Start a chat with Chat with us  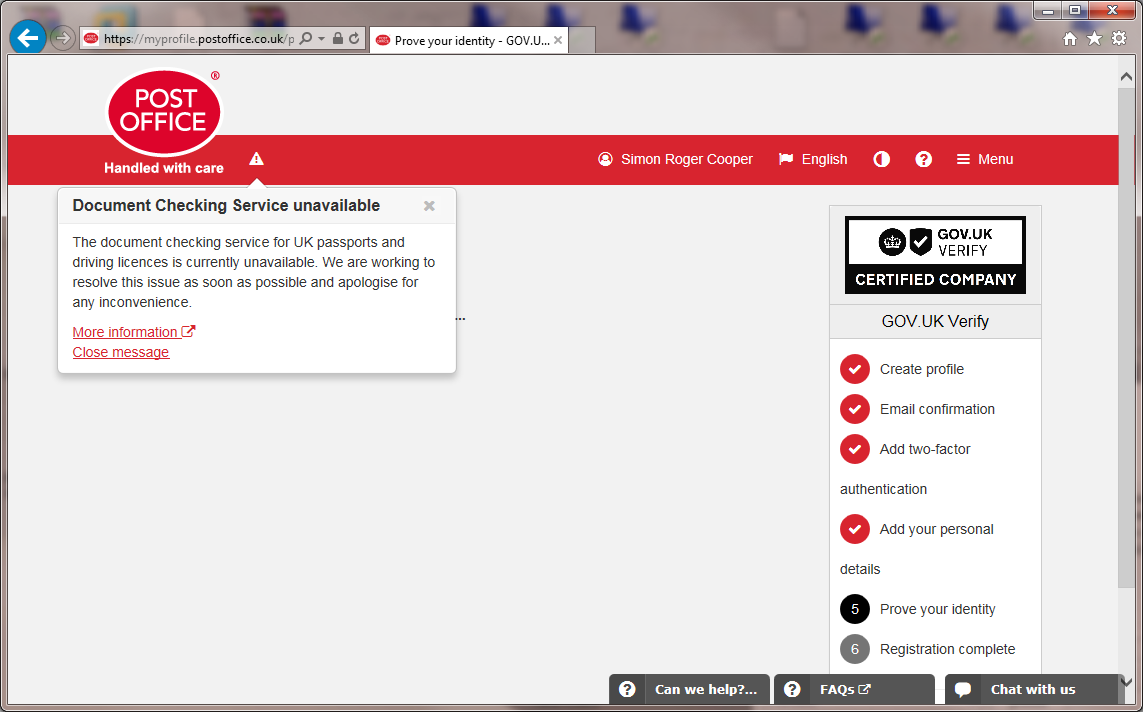point(1031,689)
